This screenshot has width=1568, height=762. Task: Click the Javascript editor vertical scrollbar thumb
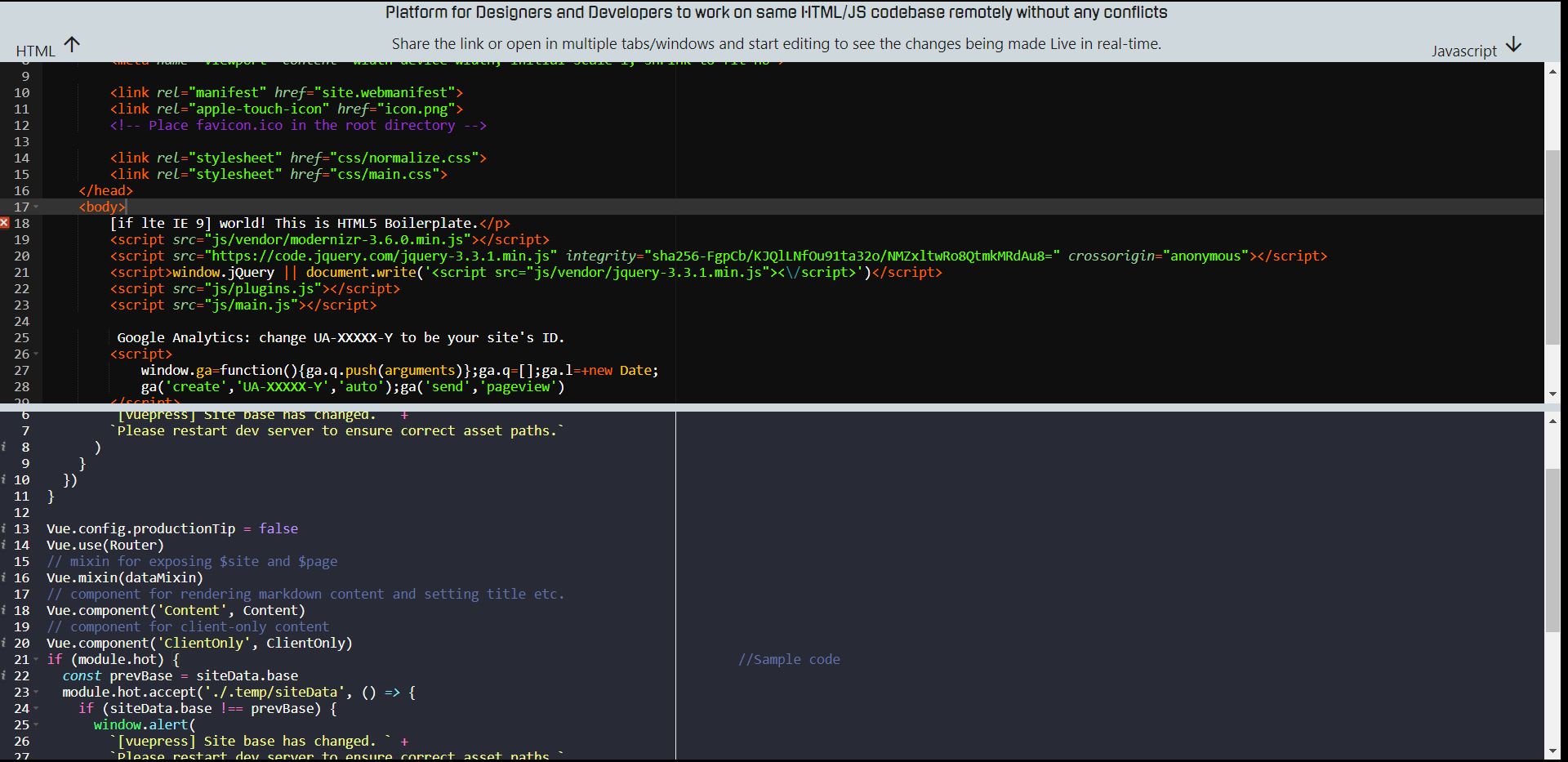tap(1552, 550)
